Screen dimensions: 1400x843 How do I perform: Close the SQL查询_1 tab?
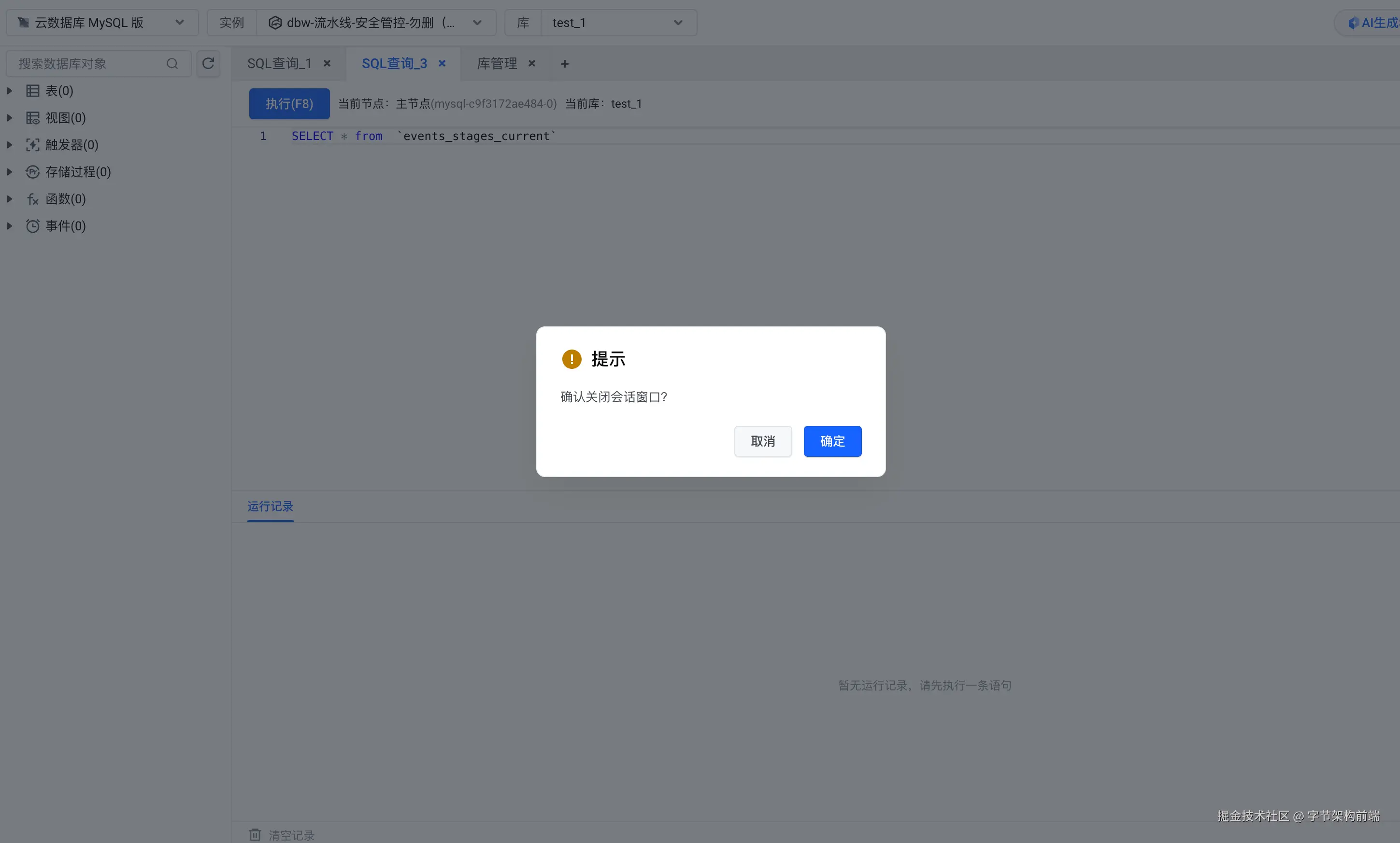click(x=327, y=64)
